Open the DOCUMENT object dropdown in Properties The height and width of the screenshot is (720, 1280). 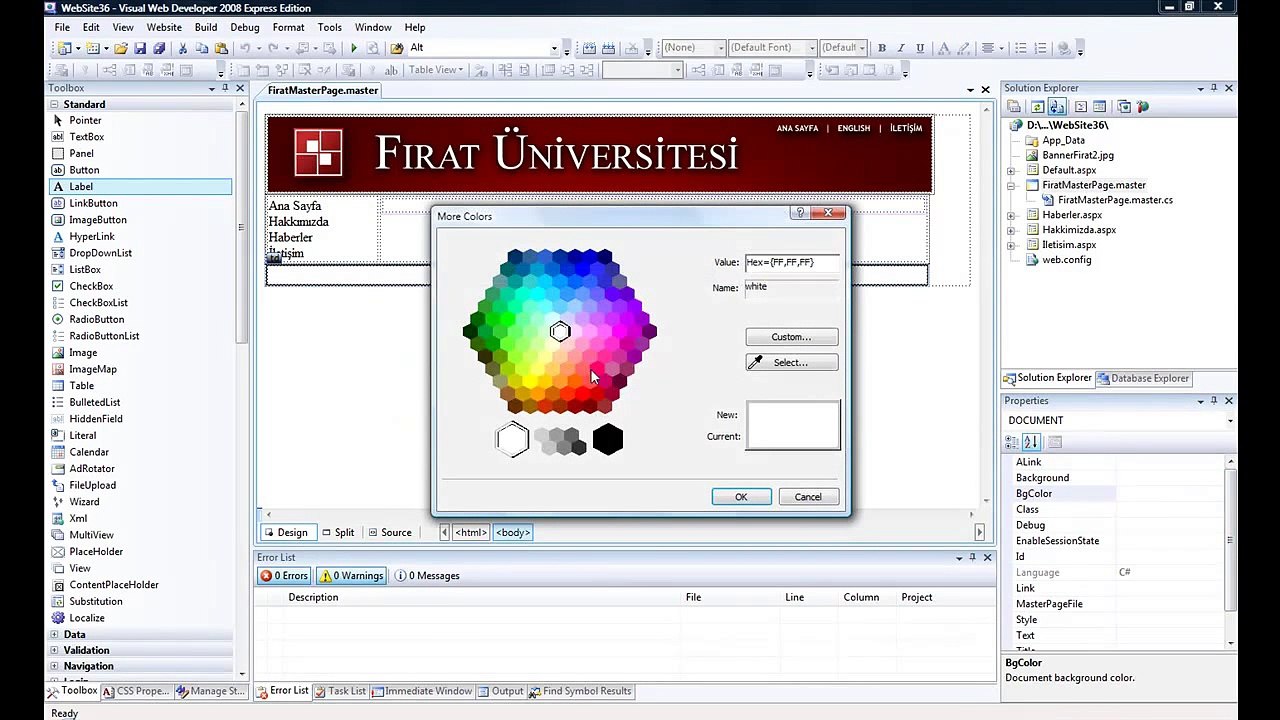(1230, 421)
